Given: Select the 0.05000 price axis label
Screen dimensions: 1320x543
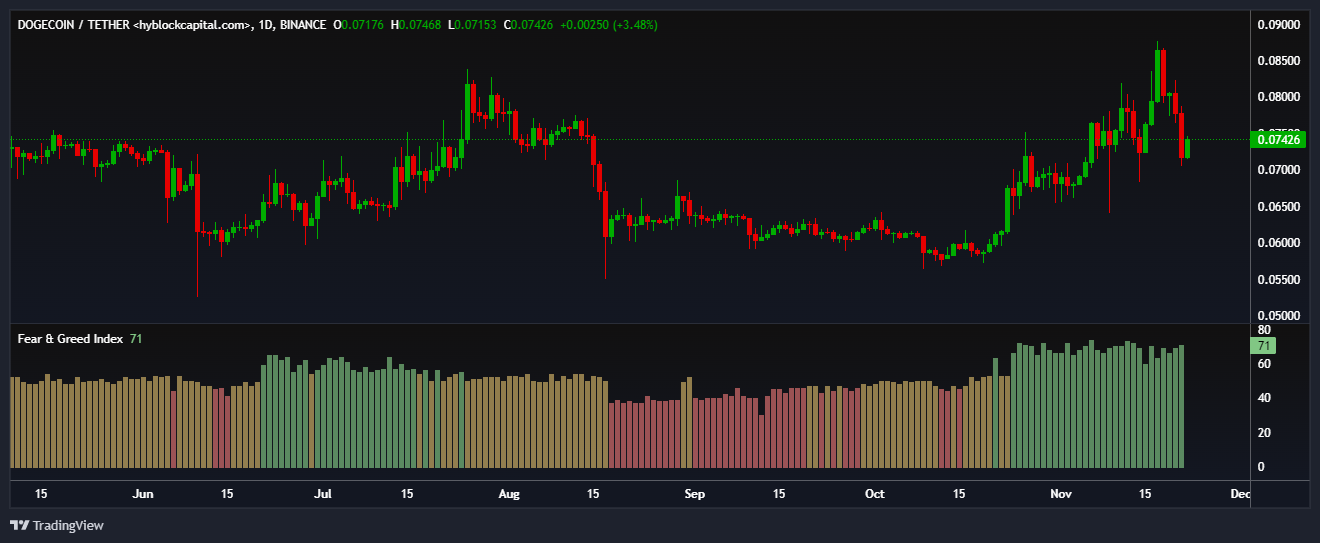Looking at the screenshot, I should point(1278,316).
